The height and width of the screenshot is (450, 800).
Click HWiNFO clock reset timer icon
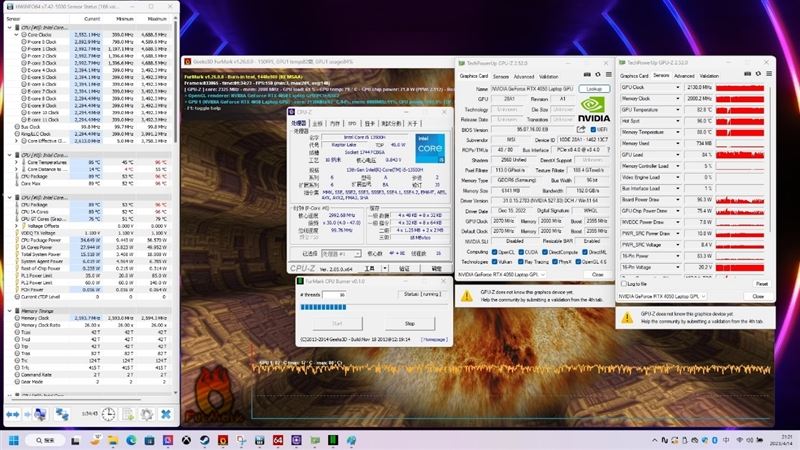108,414
